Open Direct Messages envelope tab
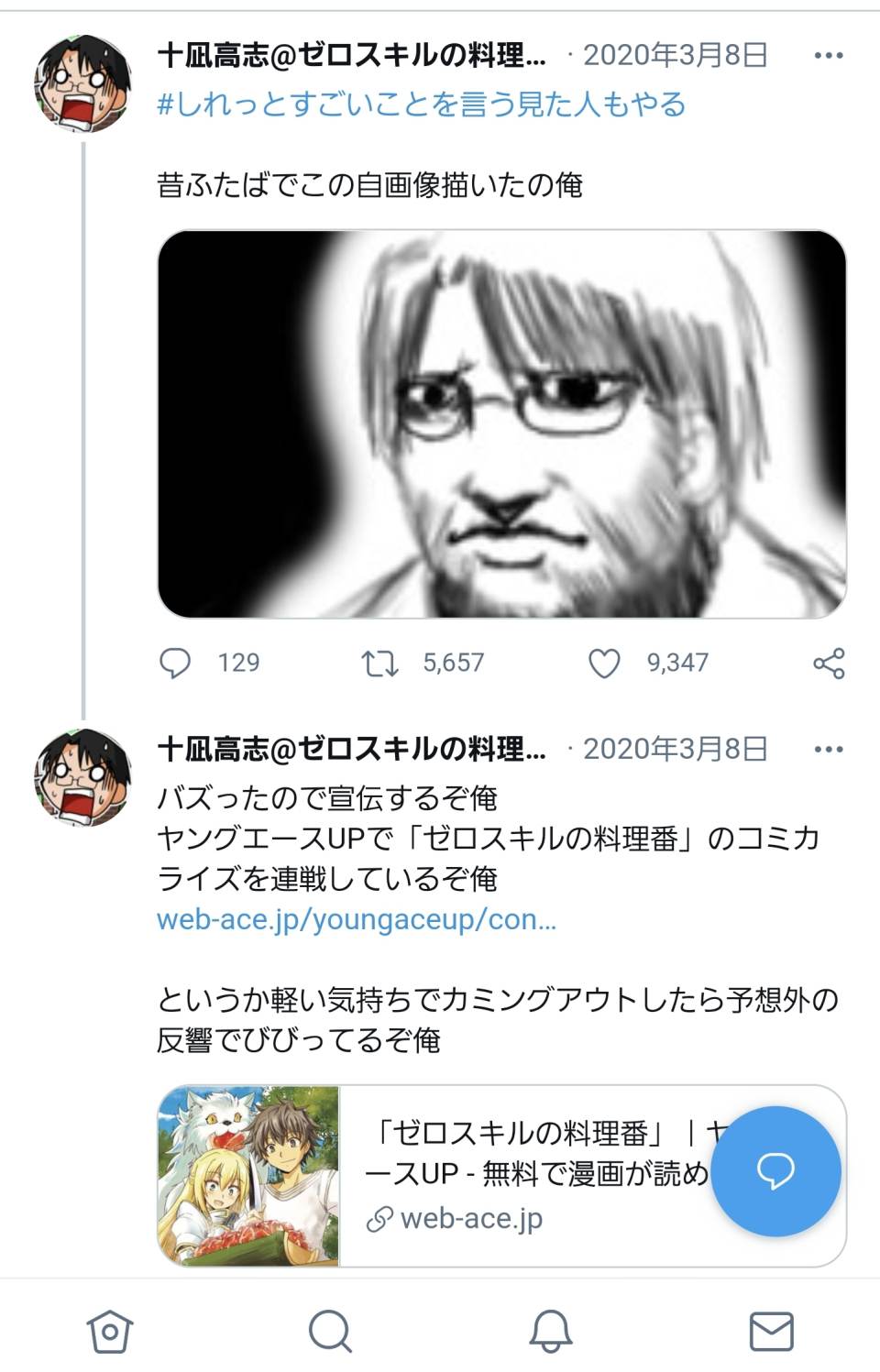The image size is (880, 1372). click(x=771, y=1331)
